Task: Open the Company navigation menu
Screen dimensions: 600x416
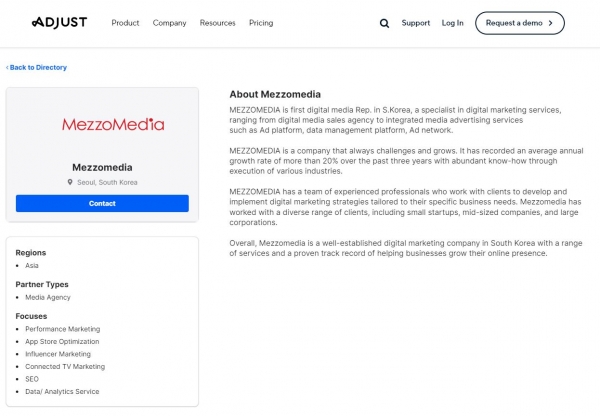Action: pos(170,23)
